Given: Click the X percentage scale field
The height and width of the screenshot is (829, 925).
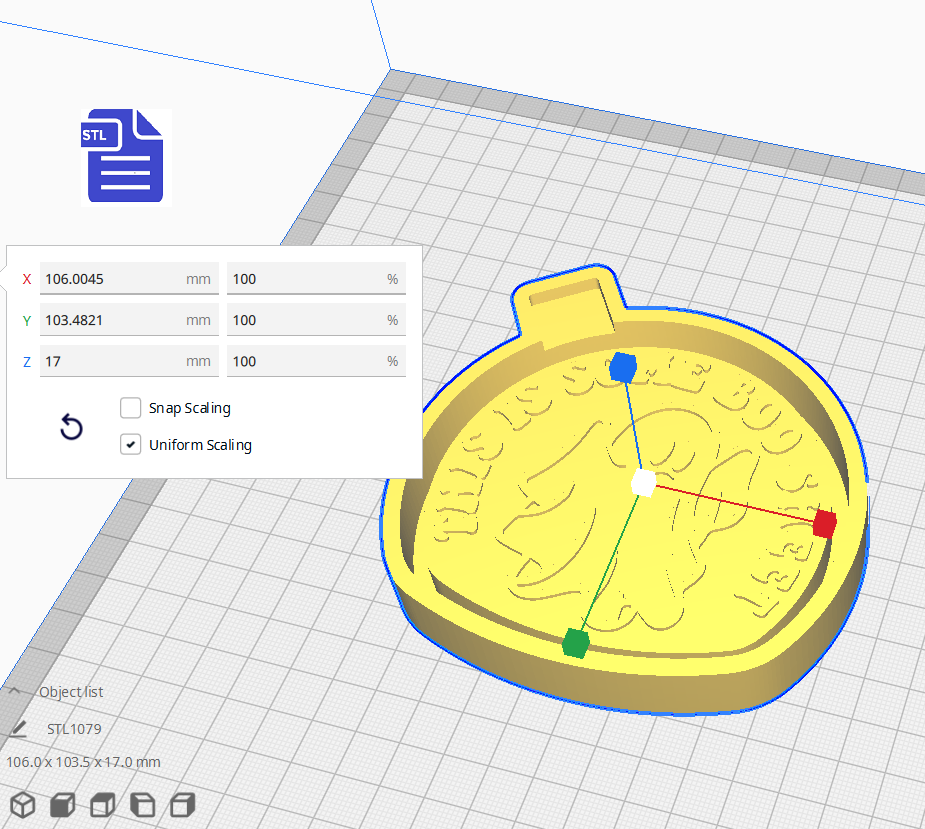Looking at the screenshot, I should tap(316, 278).
